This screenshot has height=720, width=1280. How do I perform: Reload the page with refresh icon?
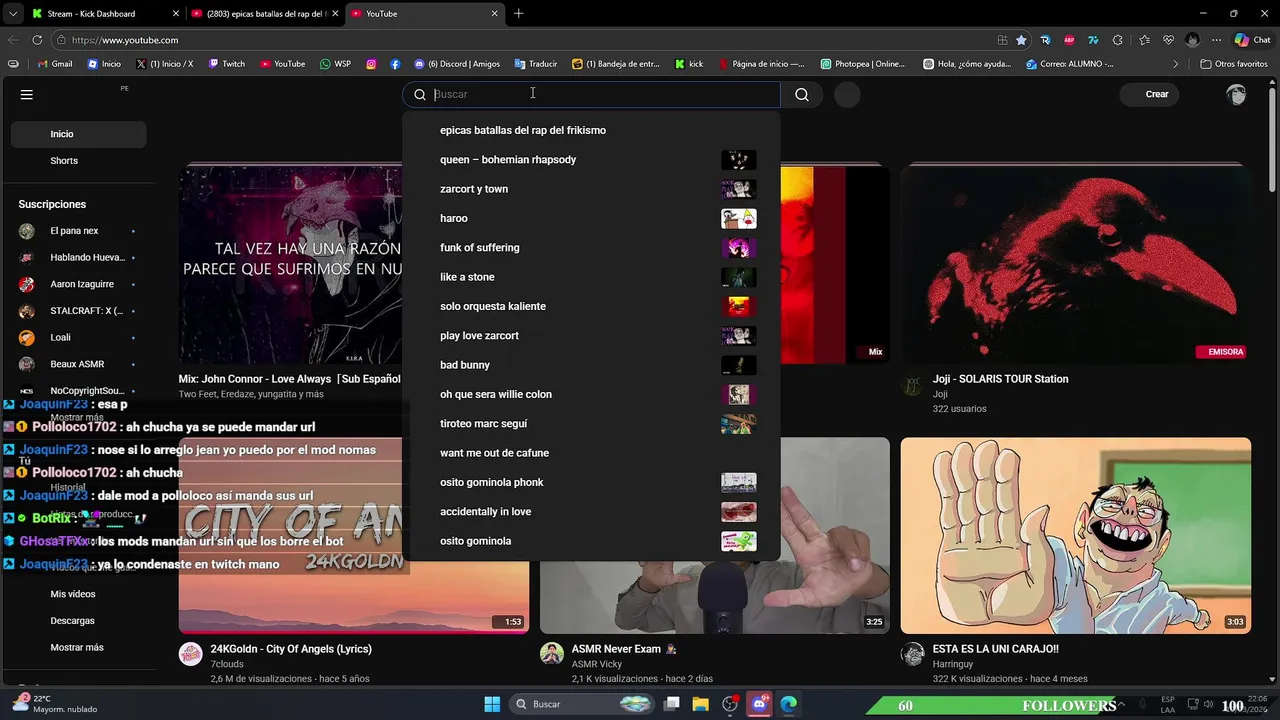[37, 40]
